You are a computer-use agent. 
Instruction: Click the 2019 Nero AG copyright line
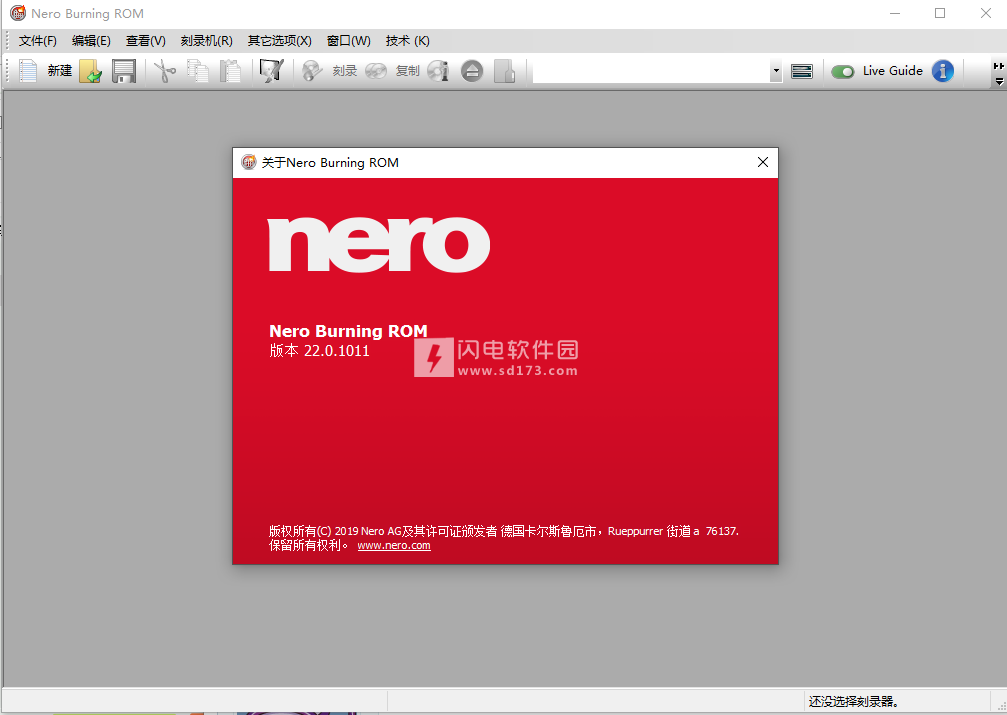coord(504,531)
